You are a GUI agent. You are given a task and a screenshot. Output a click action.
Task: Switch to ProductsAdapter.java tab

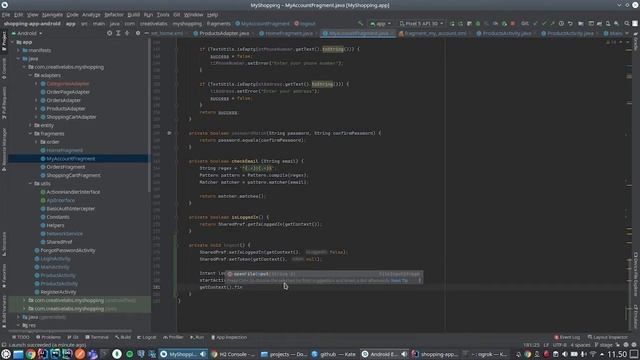(221, 33)
